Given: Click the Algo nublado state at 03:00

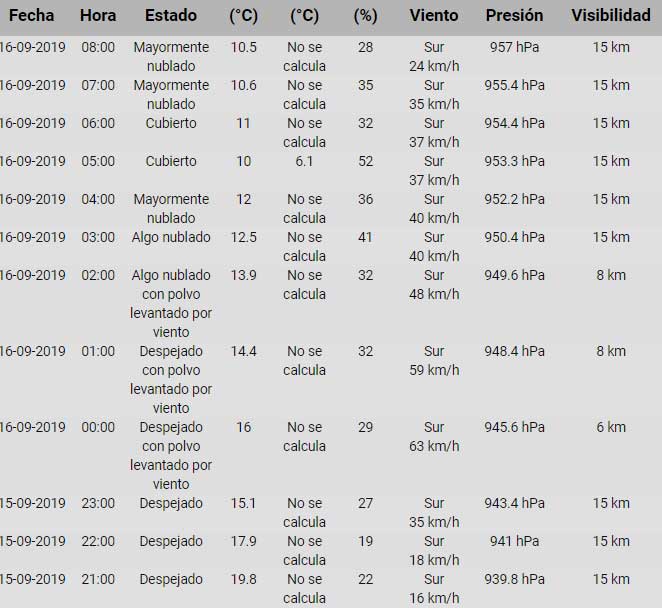Looking at the screenshot, I should [x=171, y=237].
